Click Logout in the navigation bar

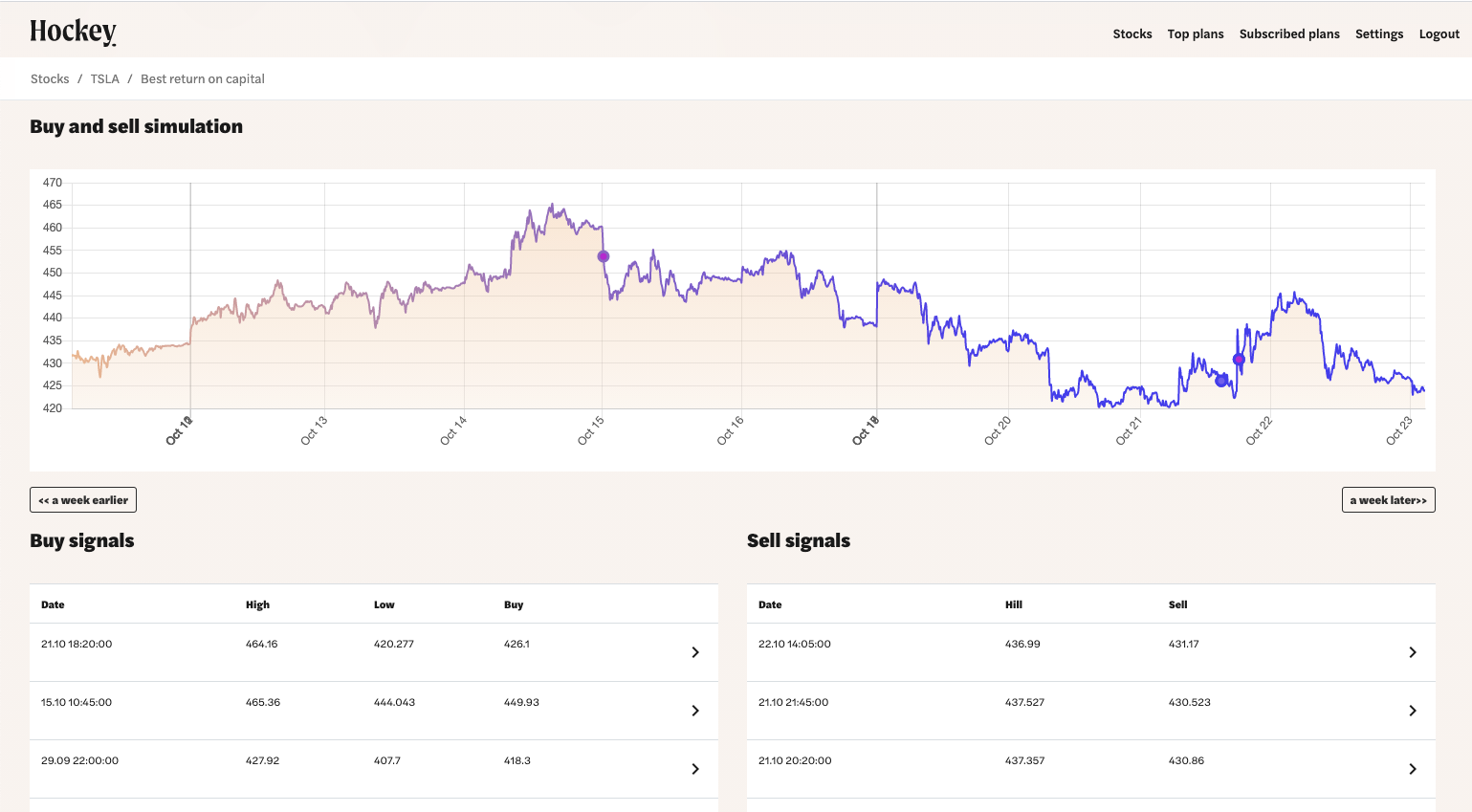pos(1439,33)
